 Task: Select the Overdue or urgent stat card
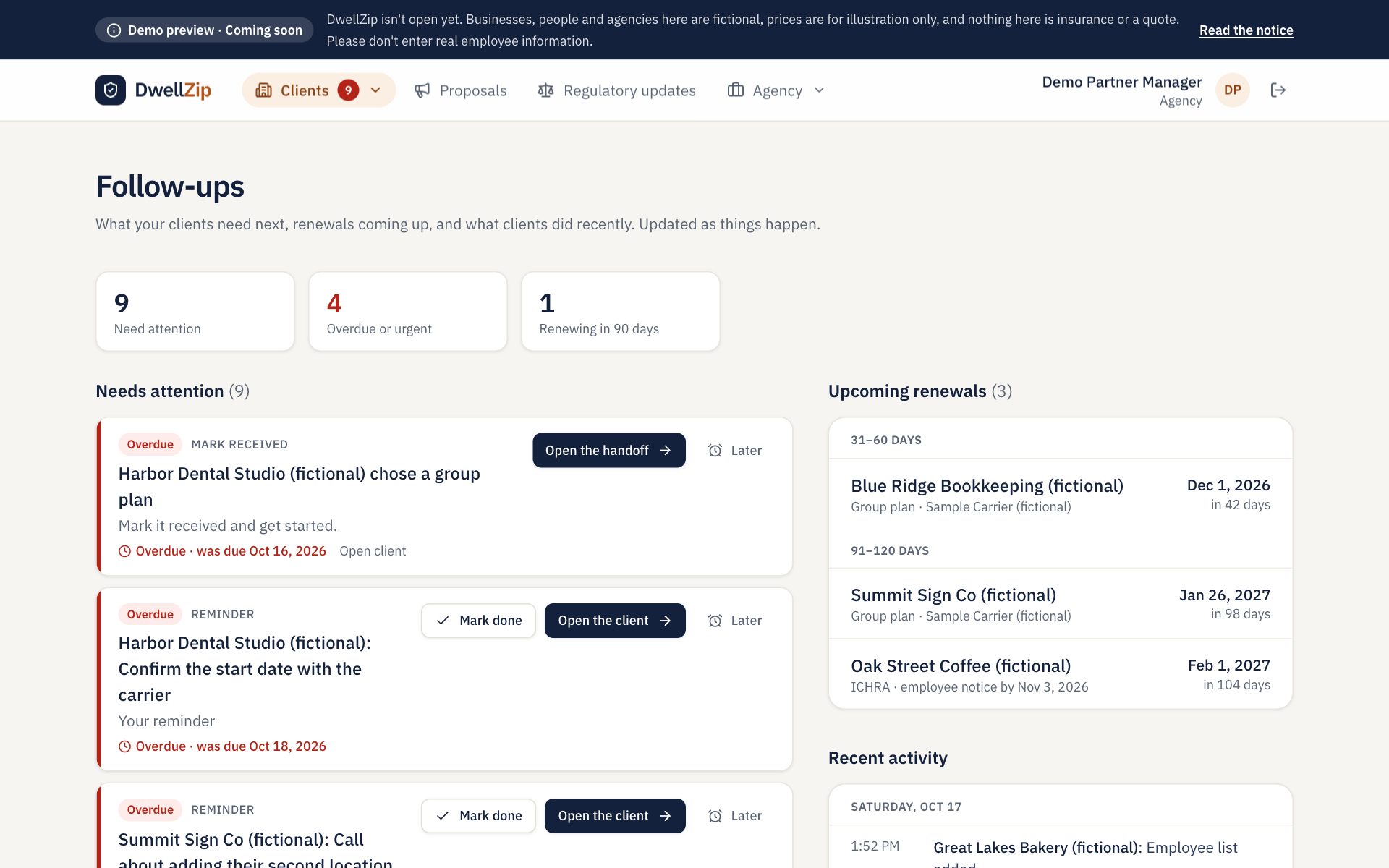click(408, 312)
